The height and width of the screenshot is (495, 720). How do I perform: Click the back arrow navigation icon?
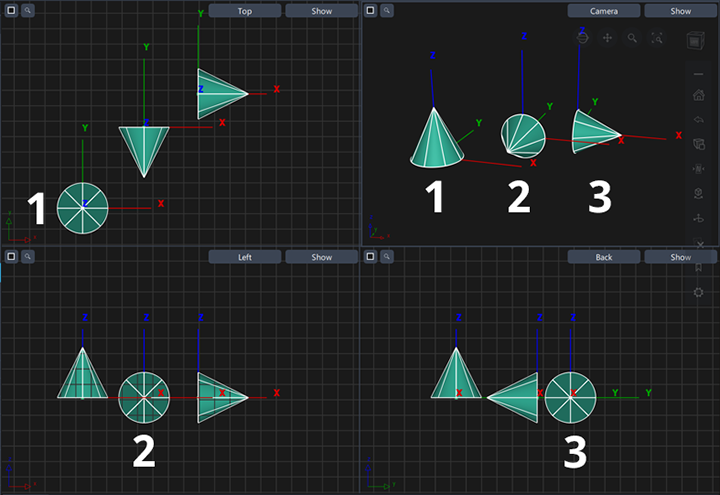click(698, 120)
